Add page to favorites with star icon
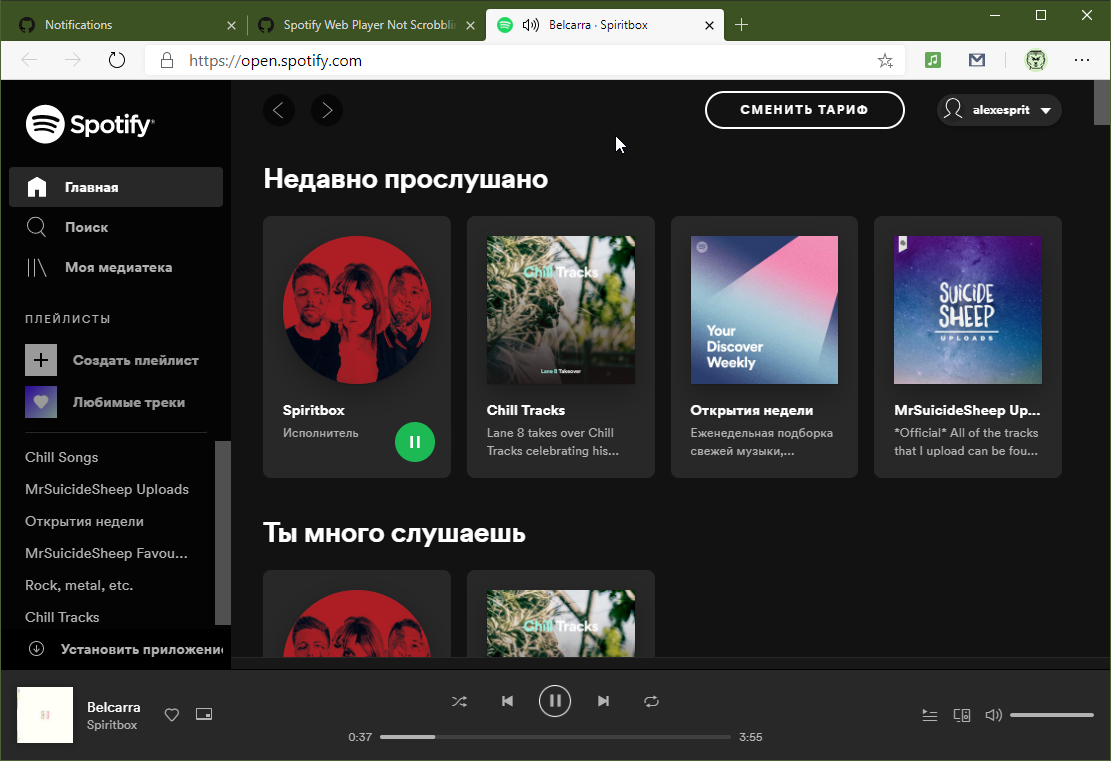1111x761 pixels. click(x=885, y=61)
